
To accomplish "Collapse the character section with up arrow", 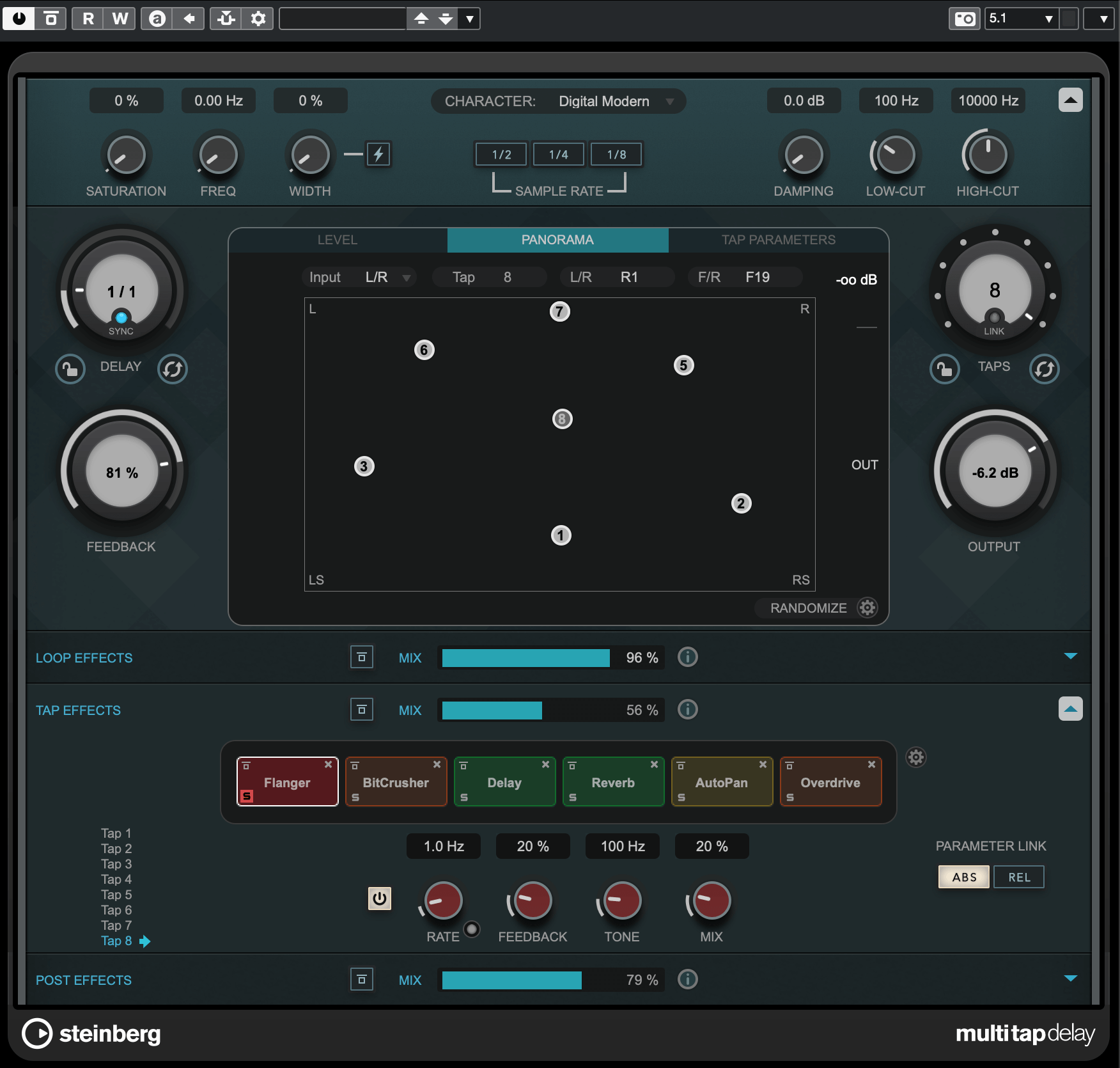I will click(x=1070, y=100).
